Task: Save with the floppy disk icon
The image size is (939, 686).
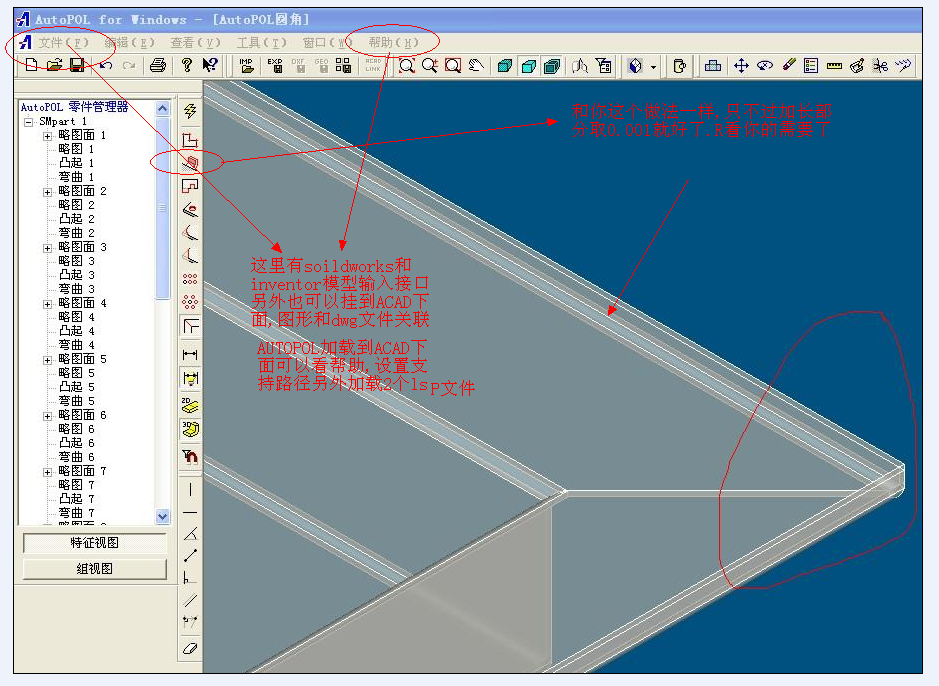Action: coord(77,65)
